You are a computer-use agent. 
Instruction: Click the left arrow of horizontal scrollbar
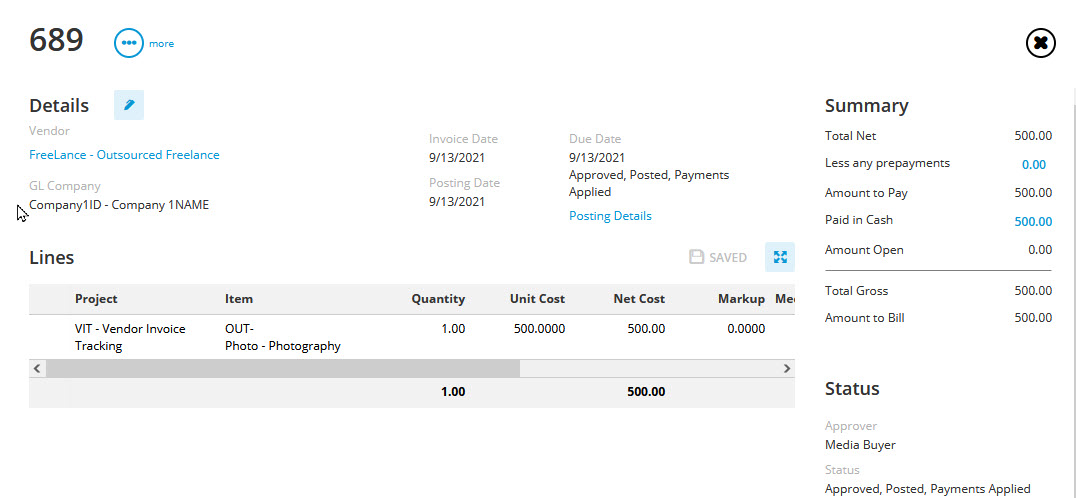point(38,368)
